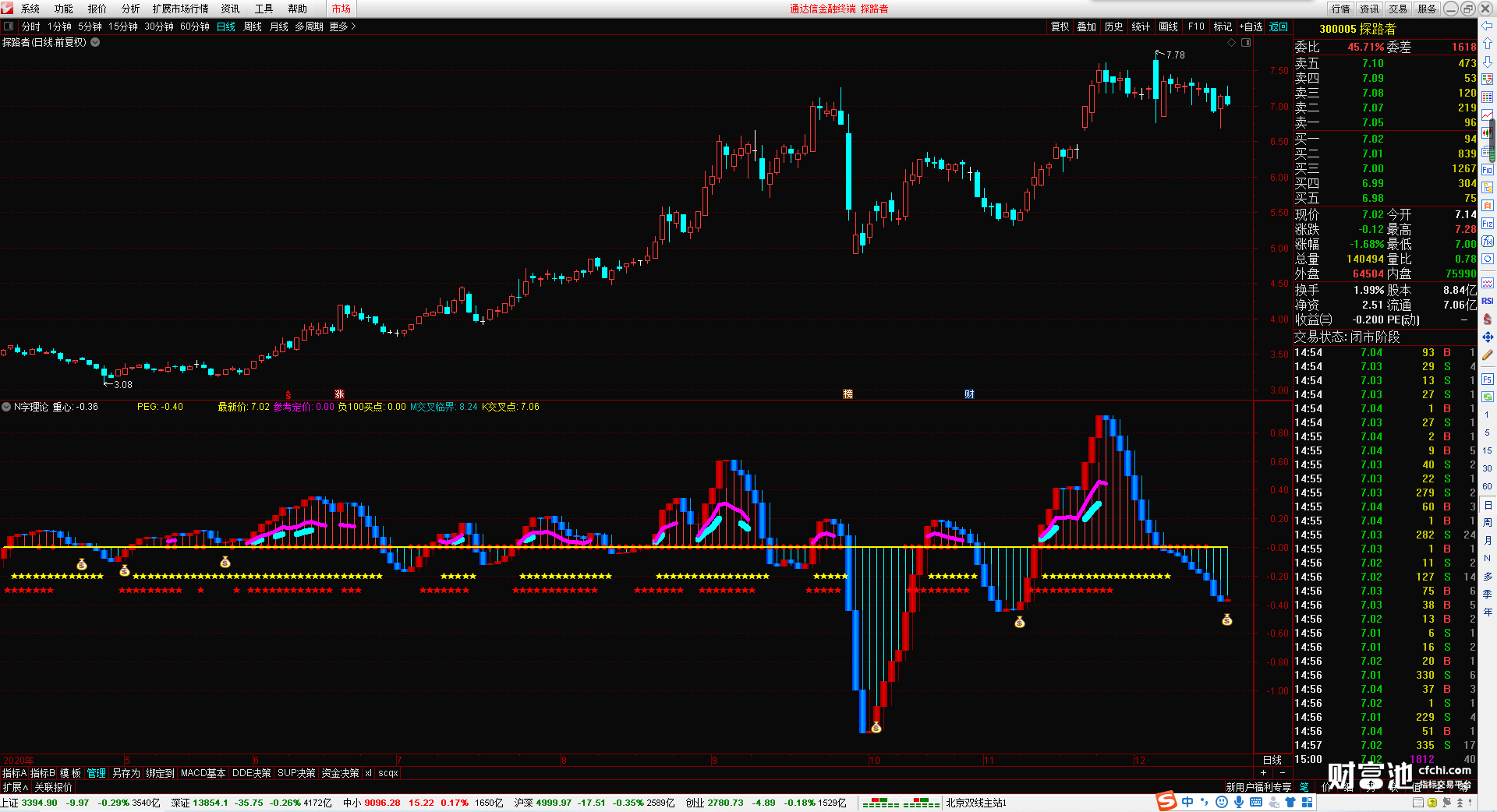The height and width of the screenshot is (812, 1497).
Task: Click the 笔 tab below trade list
Action: click(1304, 787)
